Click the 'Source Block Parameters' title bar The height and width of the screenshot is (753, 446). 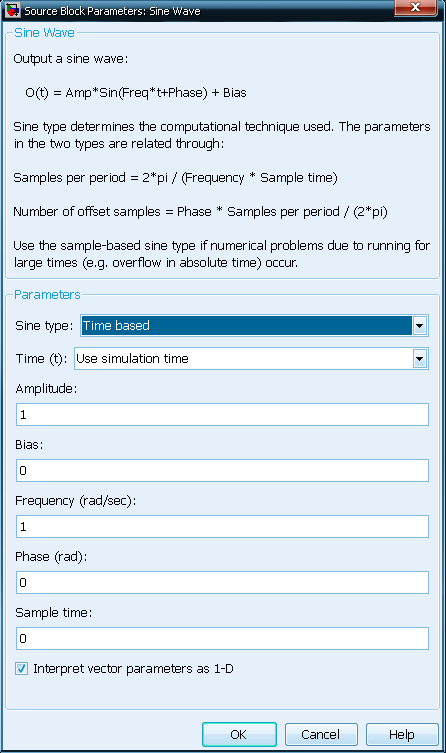[x=112, y=11]
